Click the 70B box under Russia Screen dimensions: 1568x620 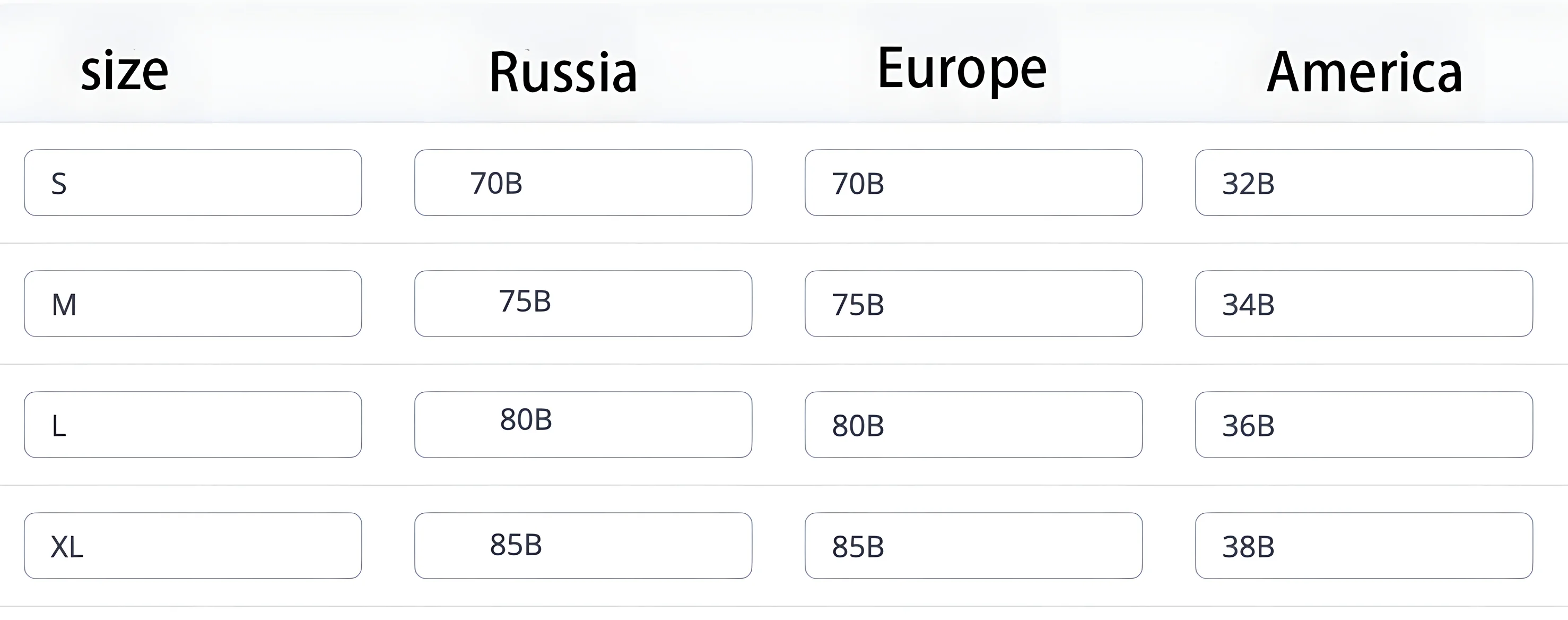pyautogui.click(x=583, y=183)
